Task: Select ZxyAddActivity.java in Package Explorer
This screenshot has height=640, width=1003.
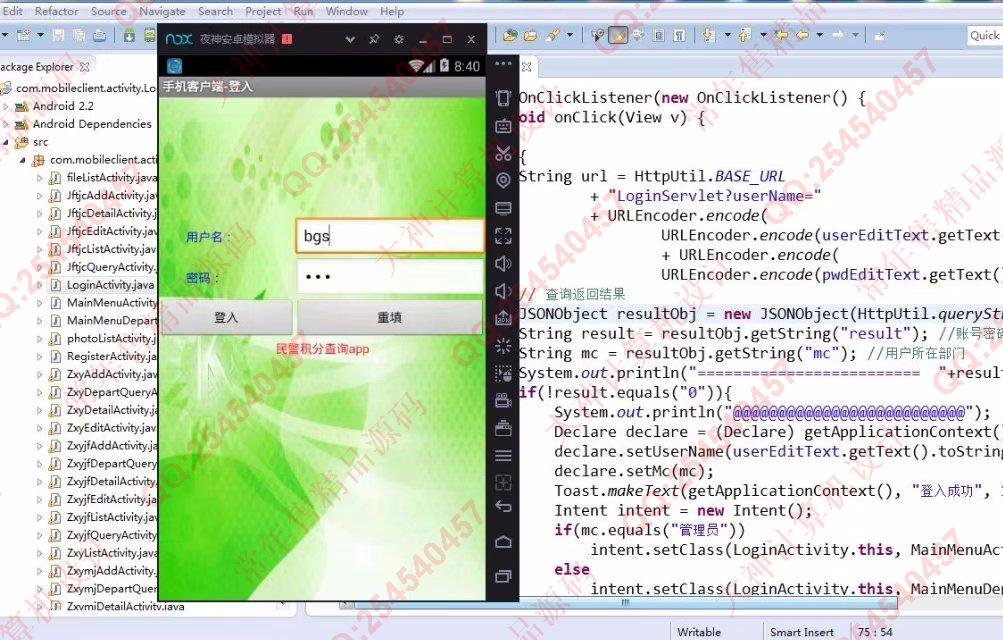Action: coord(111,375)
